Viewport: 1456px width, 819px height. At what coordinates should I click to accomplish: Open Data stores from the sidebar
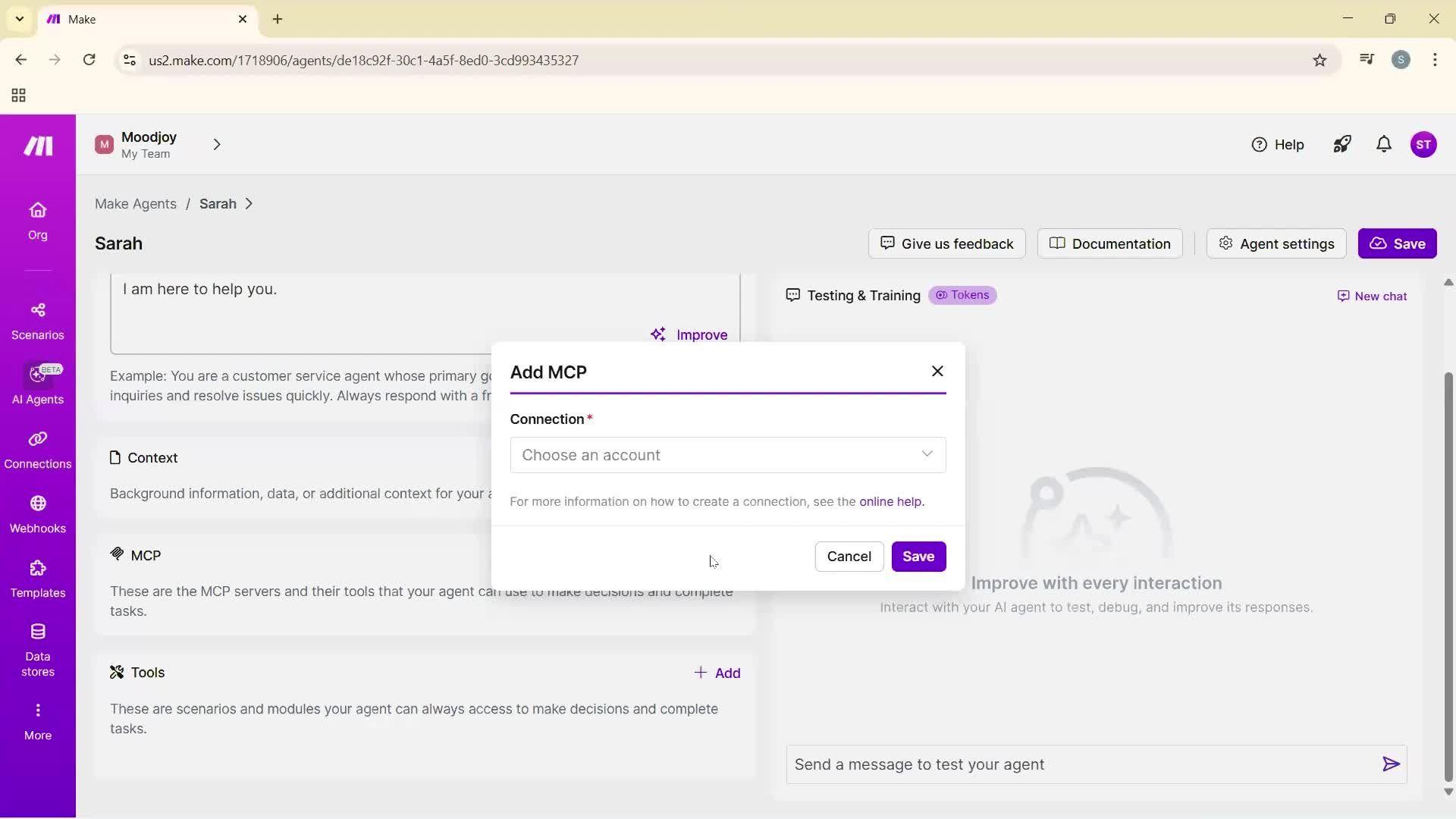[37, 648]
